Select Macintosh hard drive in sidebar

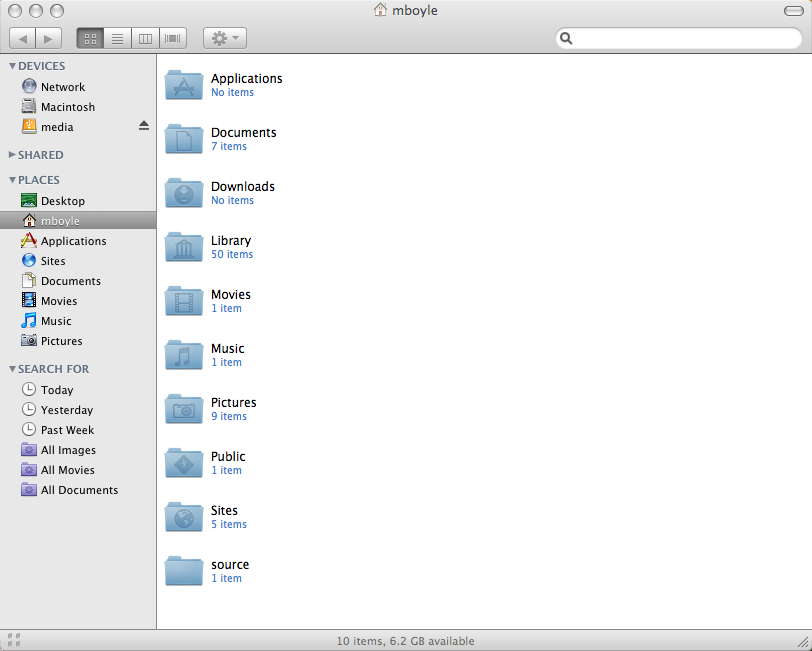78,107
